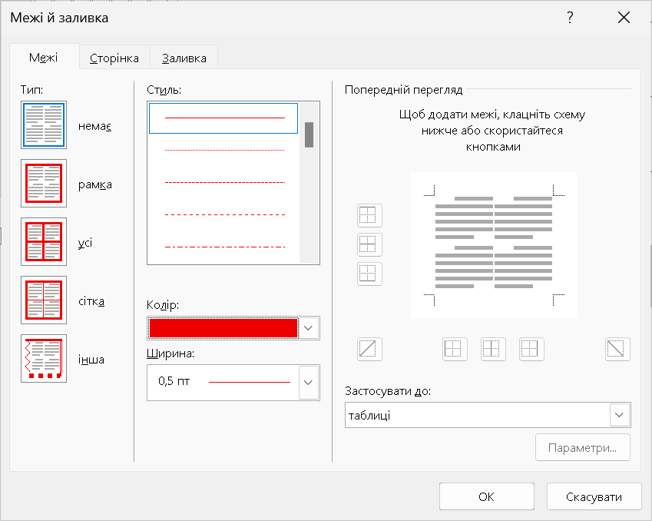Click the Скасувати button
652x521 pixels.
tap(594, 496)
